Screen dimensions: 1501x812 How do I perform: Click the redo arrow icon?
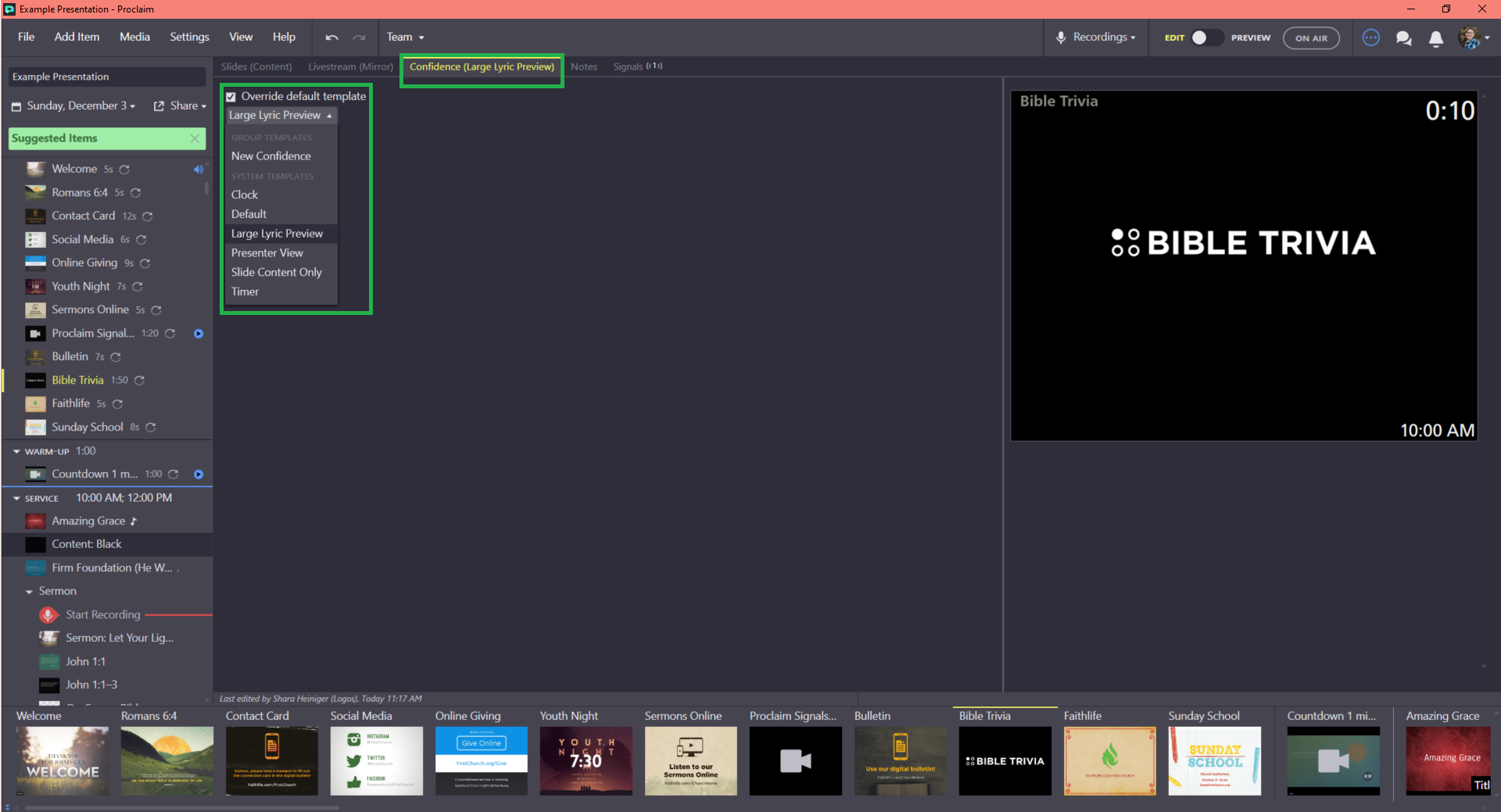(x=359, y=38)
